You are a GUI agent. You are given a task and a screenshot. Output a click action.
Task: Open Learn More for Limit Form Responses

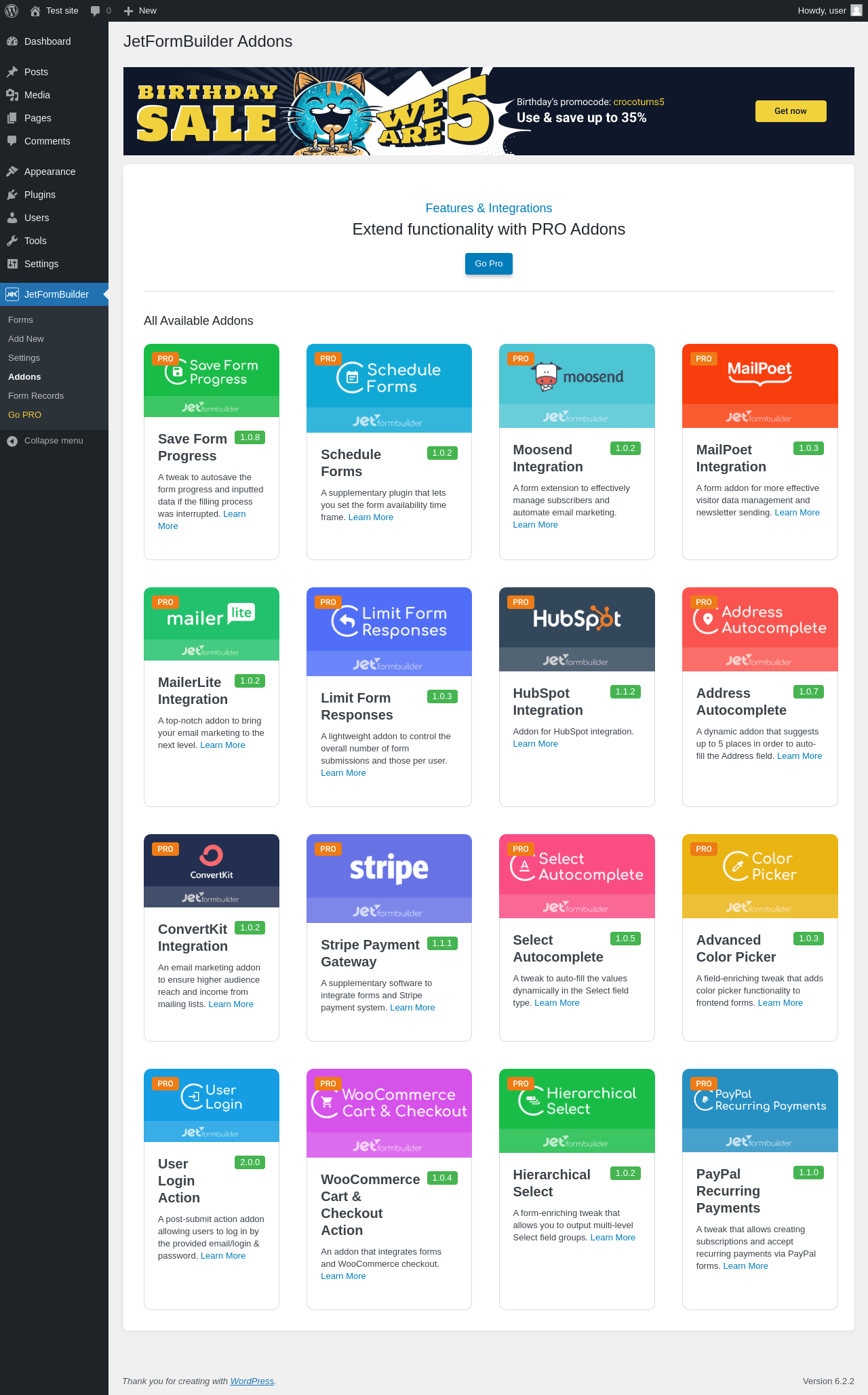(x=343, y=773)
